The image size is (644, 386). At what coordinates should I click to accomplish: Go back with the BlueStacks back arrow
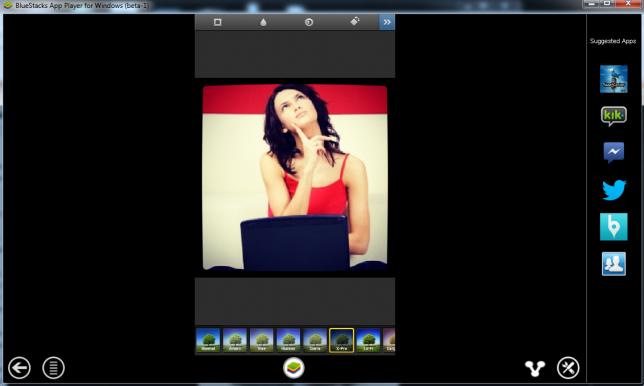click(19, 368)
